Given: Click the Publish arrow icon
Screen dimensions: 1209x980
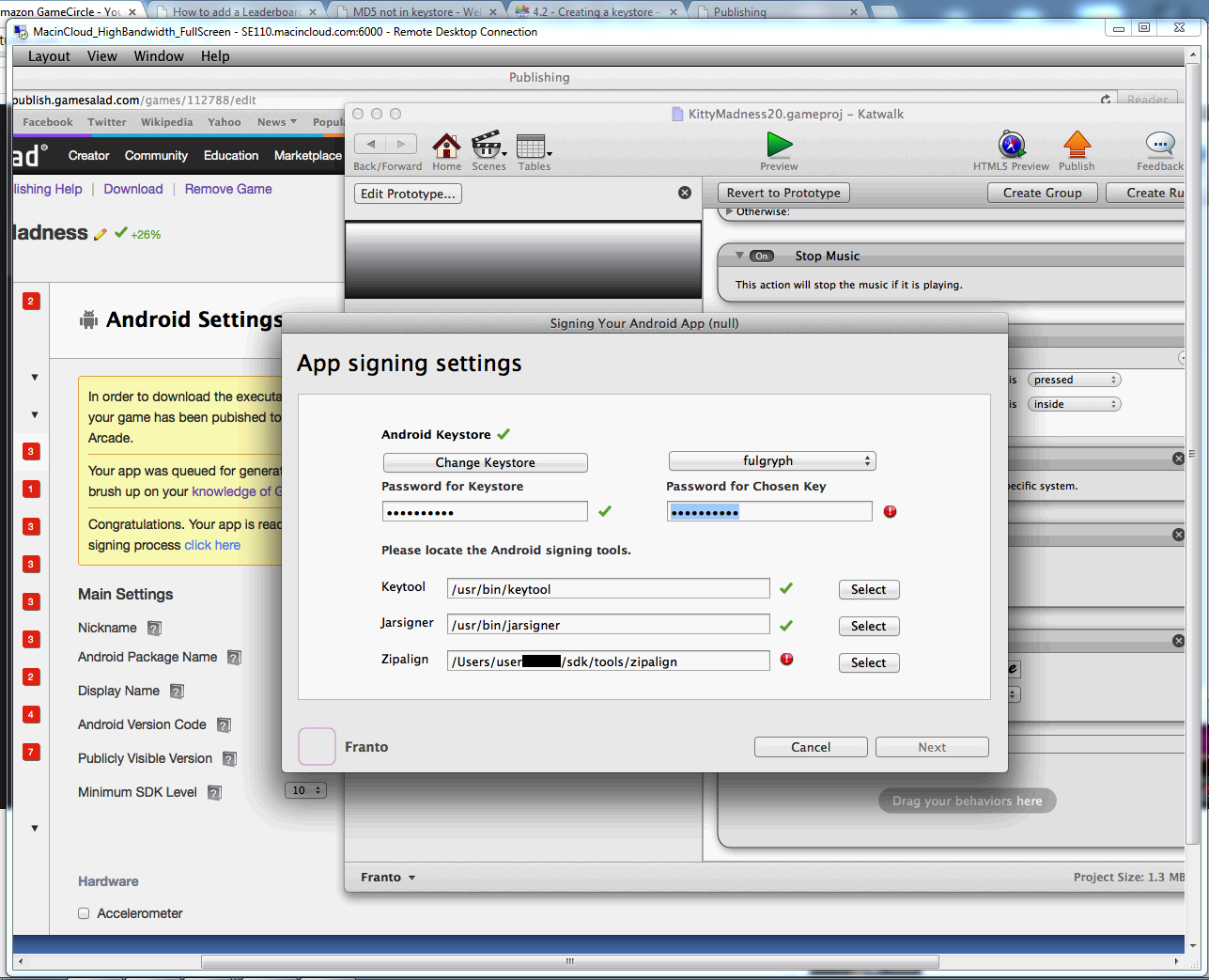Looking at the screenshot, I should (1077, 145).
